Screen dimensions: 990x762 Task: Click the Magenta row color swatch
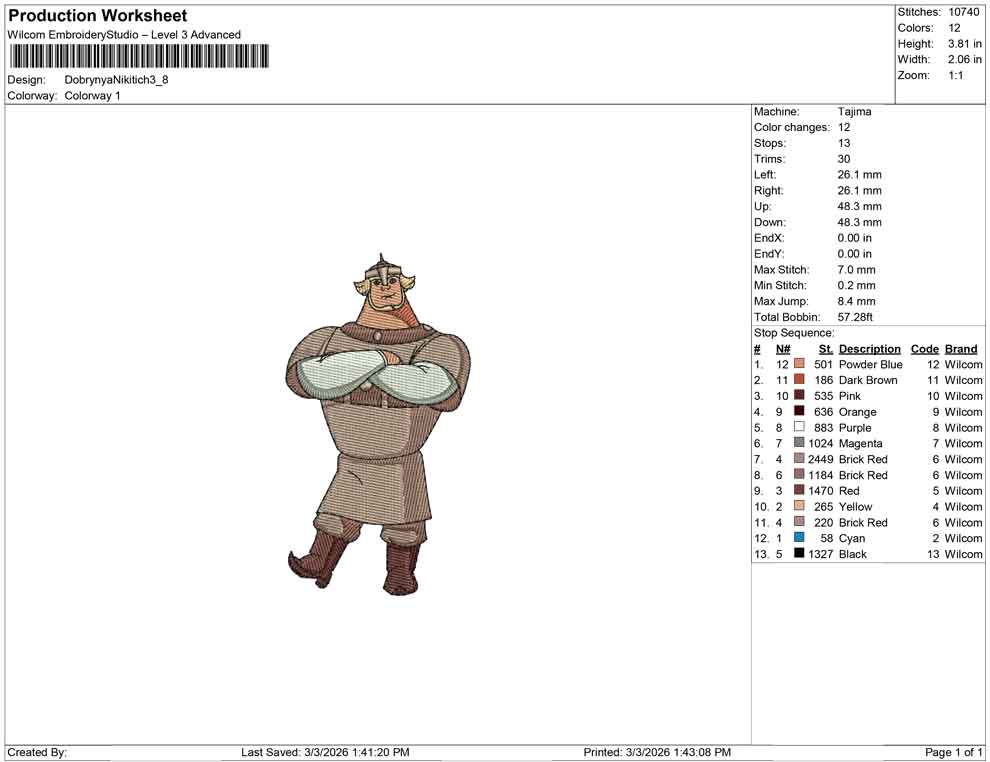799,443
